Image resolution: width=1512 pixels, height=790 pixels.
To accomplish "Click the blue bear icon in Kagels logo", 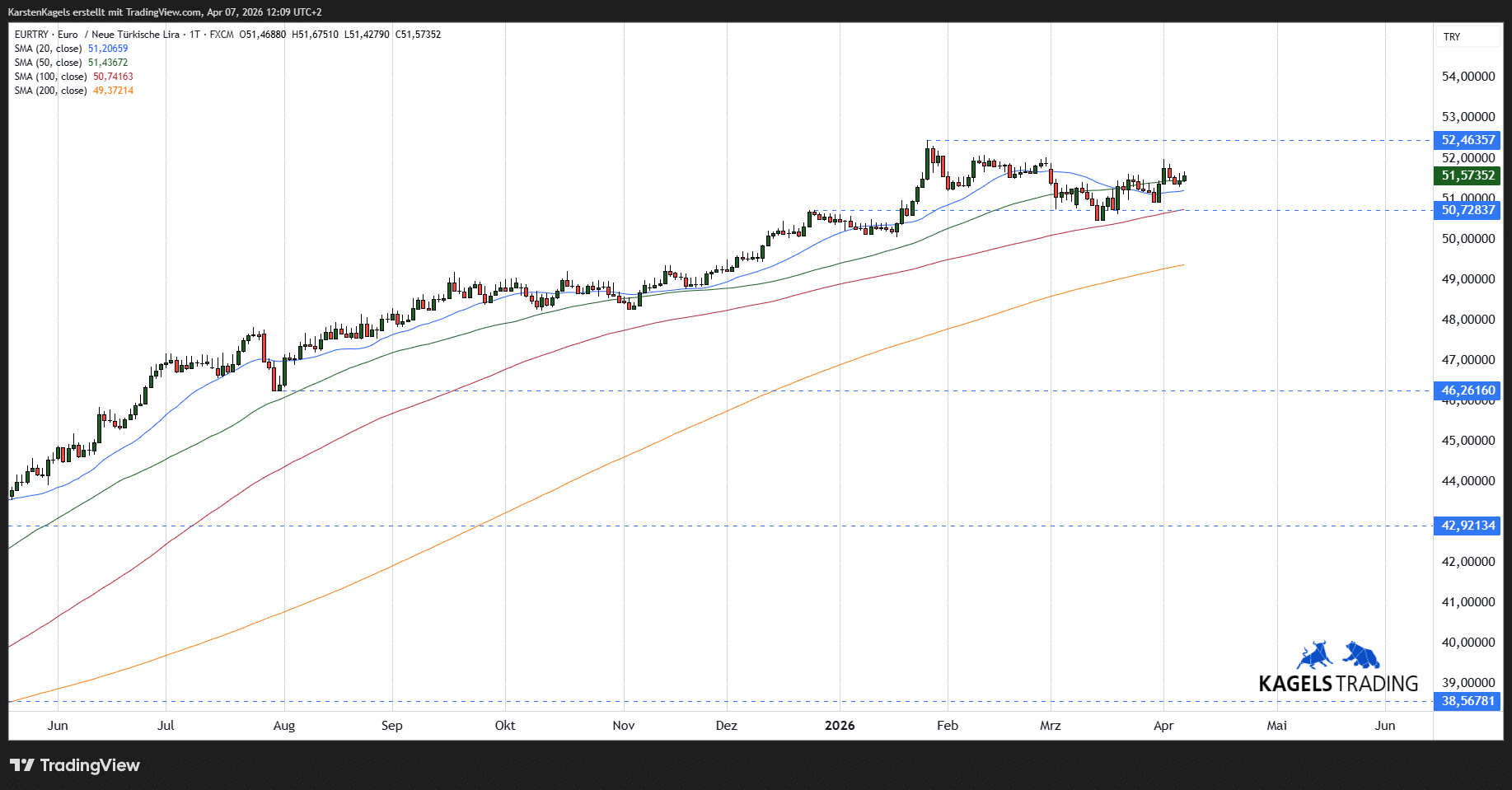I will click(1361, 656).
